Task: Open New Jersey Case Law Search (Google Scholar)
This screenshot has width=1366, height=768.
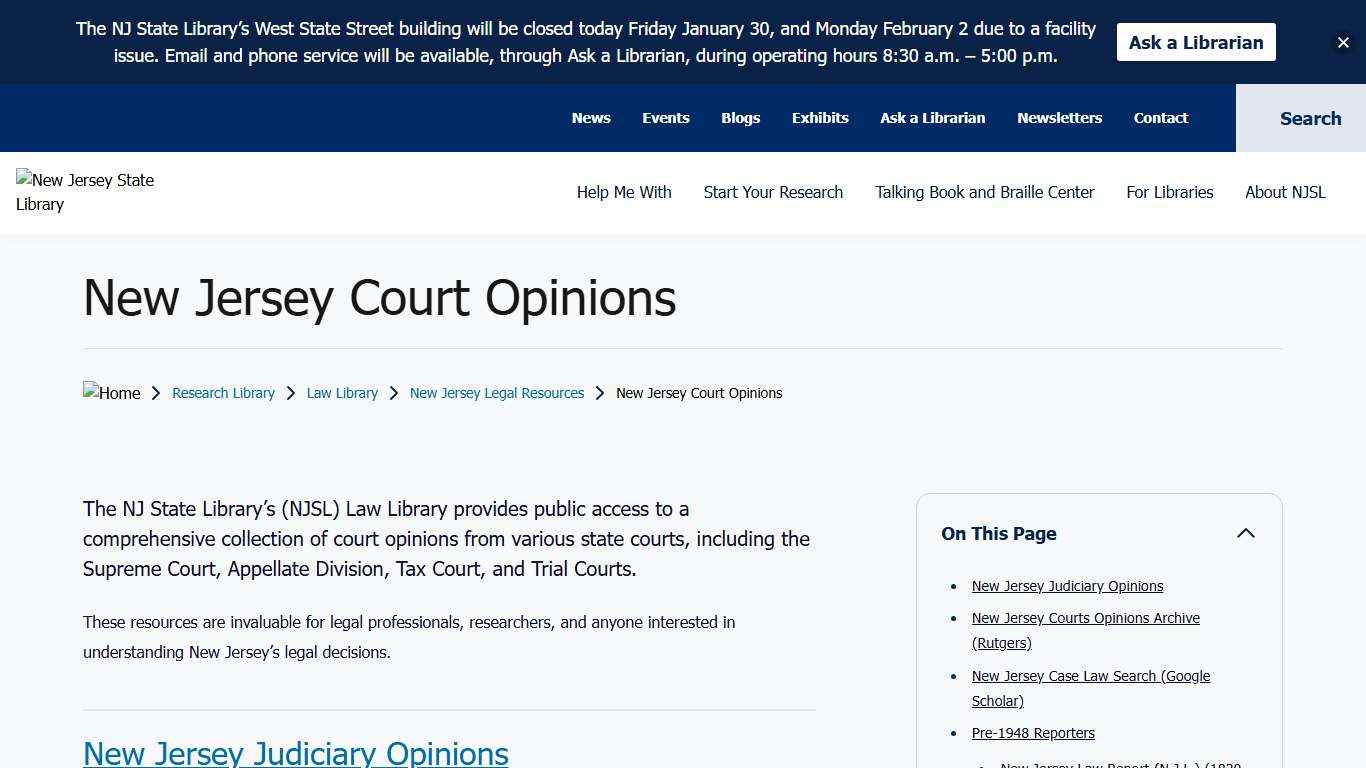Action: coord(1090,676)
